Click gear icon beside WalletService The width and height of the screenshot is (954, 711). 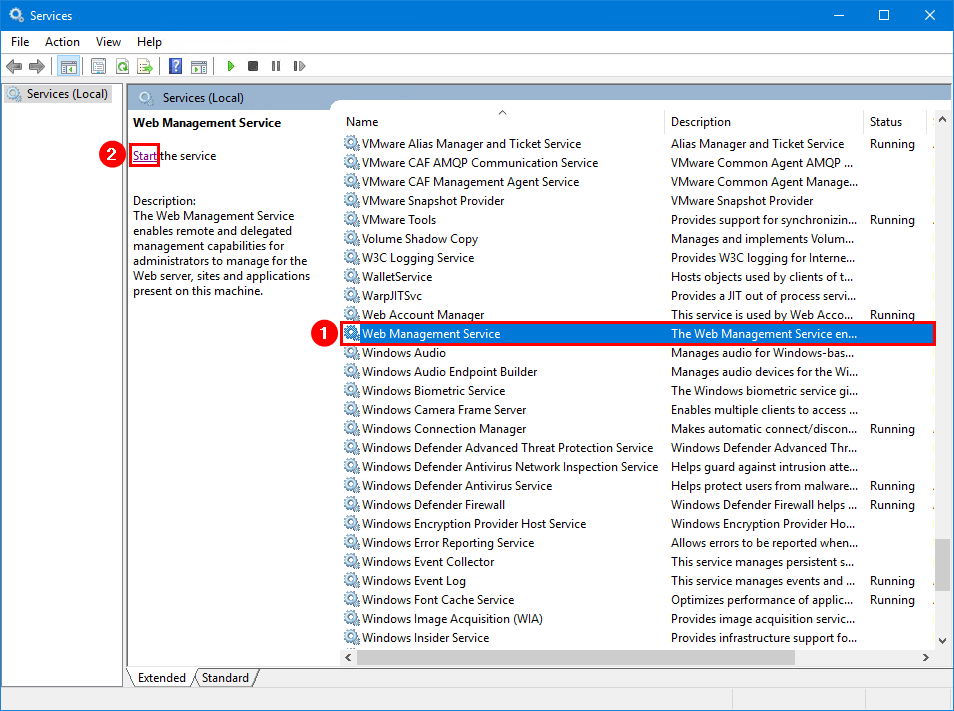pos(352,276)
